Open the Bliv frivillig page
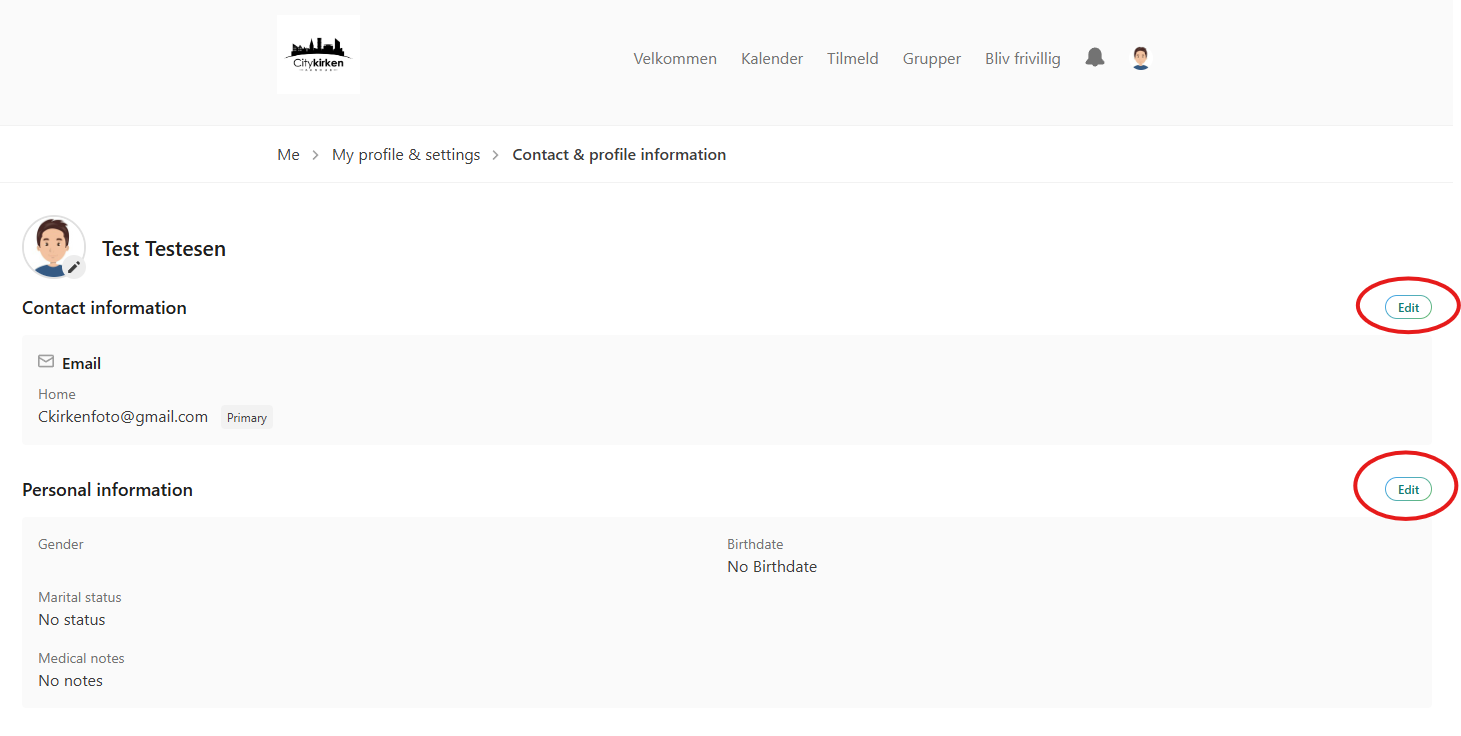The width and height of the screenshot is (1461, 736). (x=1022, y=59)
